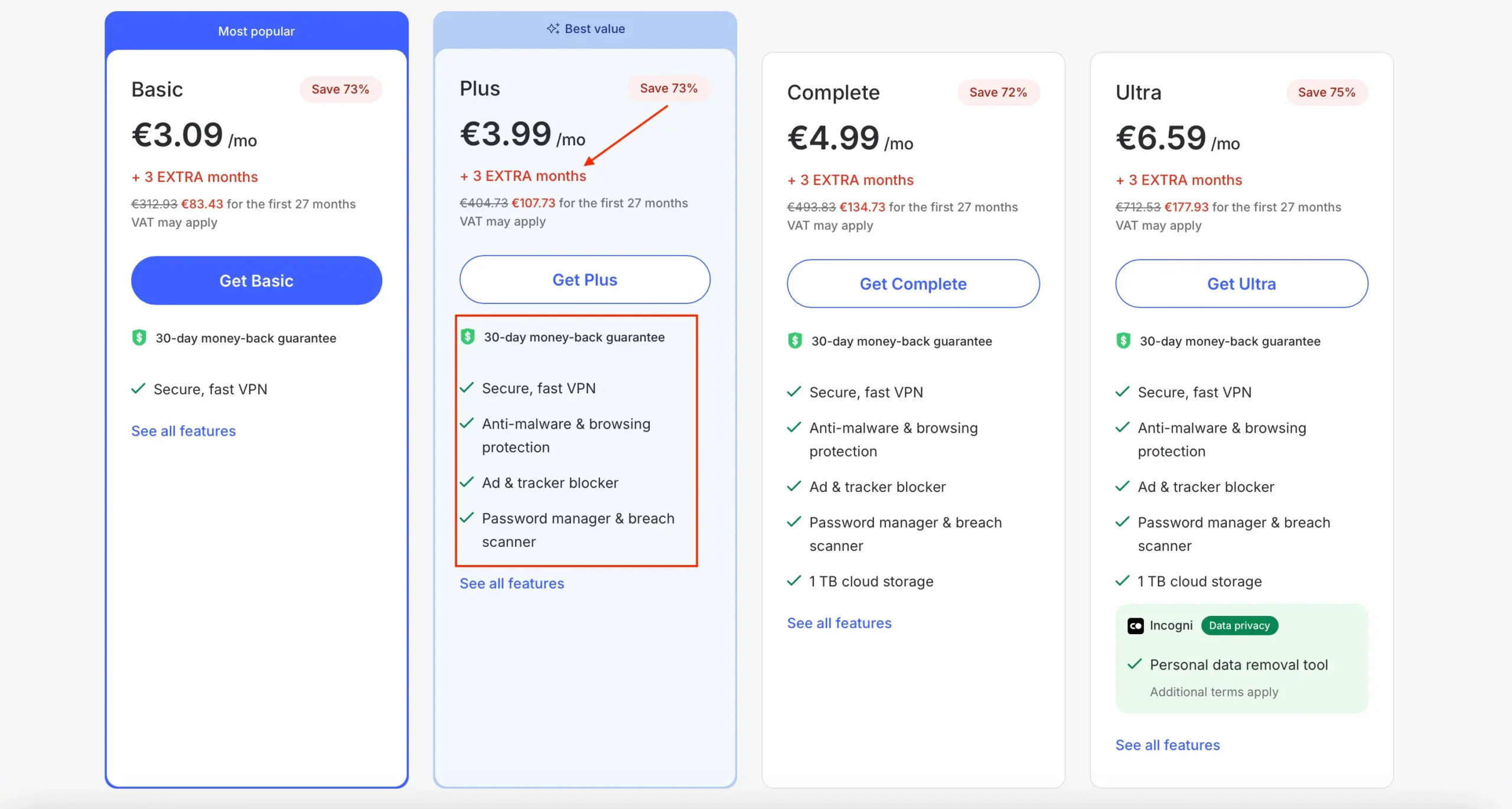
Task: Open See all features under Complete plan
Action: pyautogui.click(x=839, y=623)
